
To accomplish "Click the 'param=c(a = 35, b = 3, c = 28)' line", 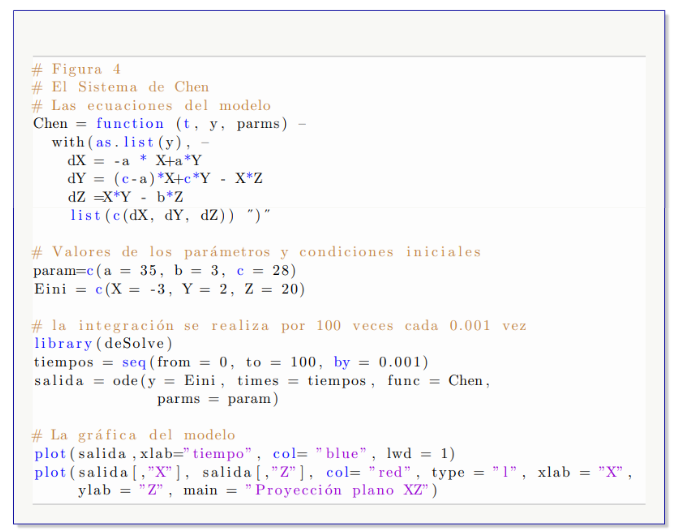I will (164, 270).
